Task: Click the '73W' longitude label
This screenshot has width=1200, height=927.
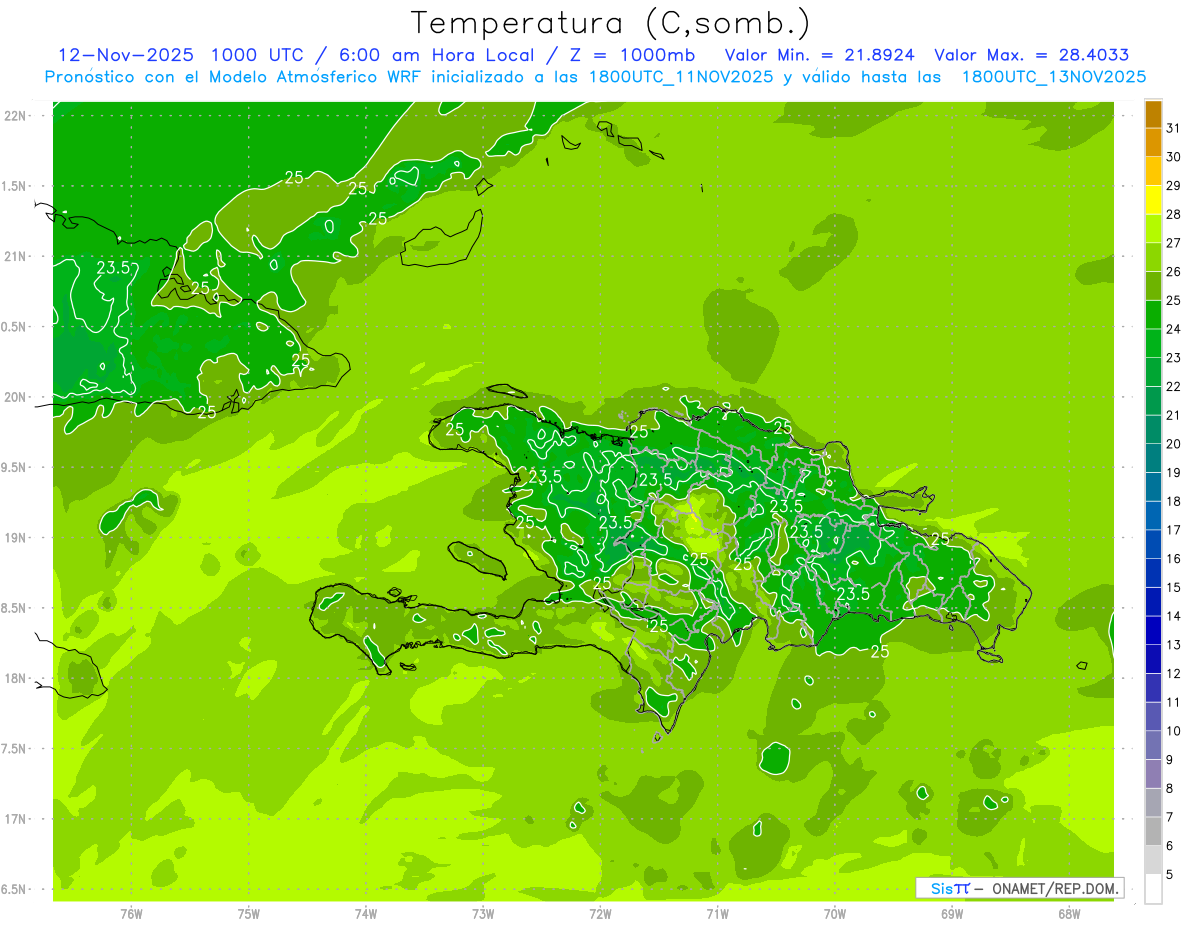Action: (483, 914)
